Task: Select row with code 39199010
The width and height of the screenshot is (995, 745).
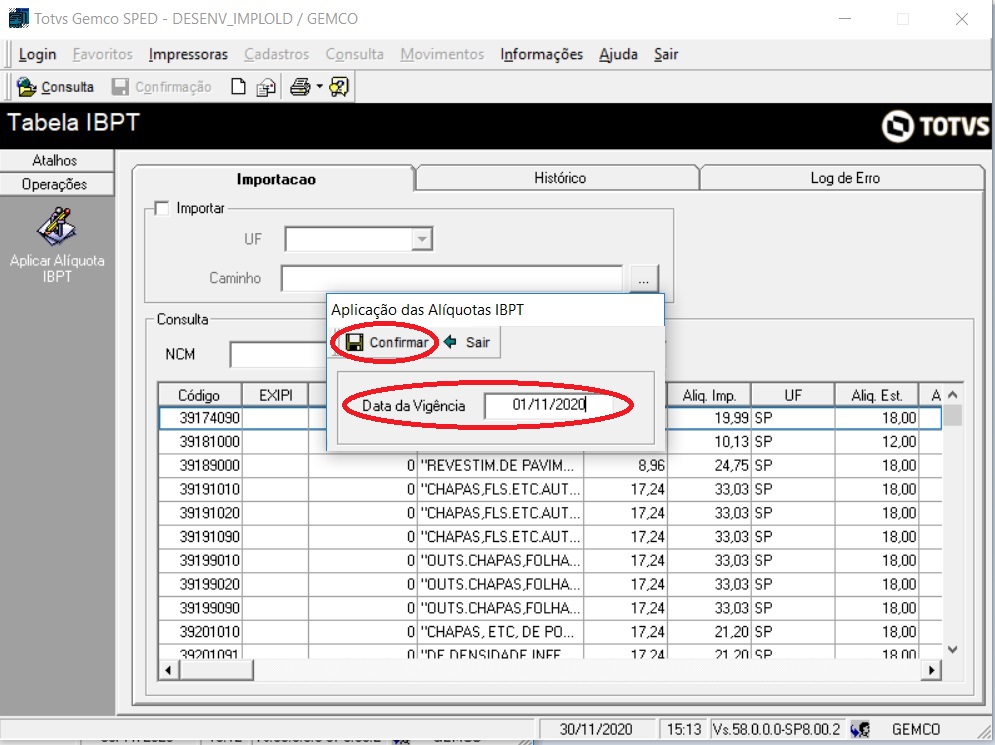Action: tap(550, 560)
